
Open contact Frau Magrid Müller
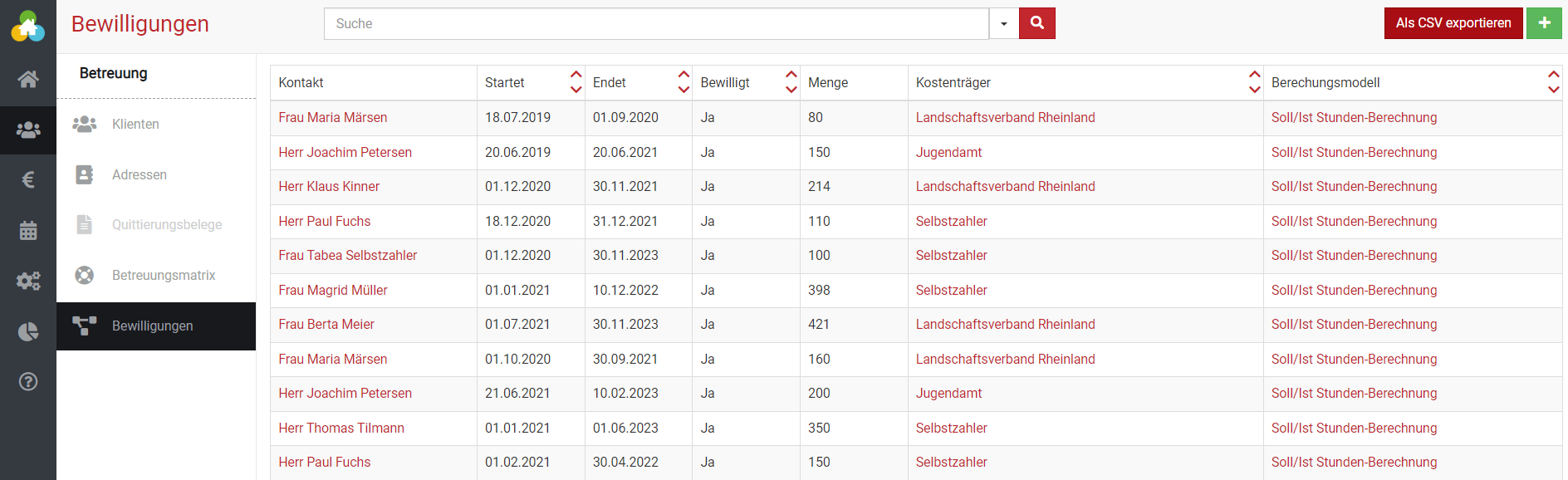333,291
